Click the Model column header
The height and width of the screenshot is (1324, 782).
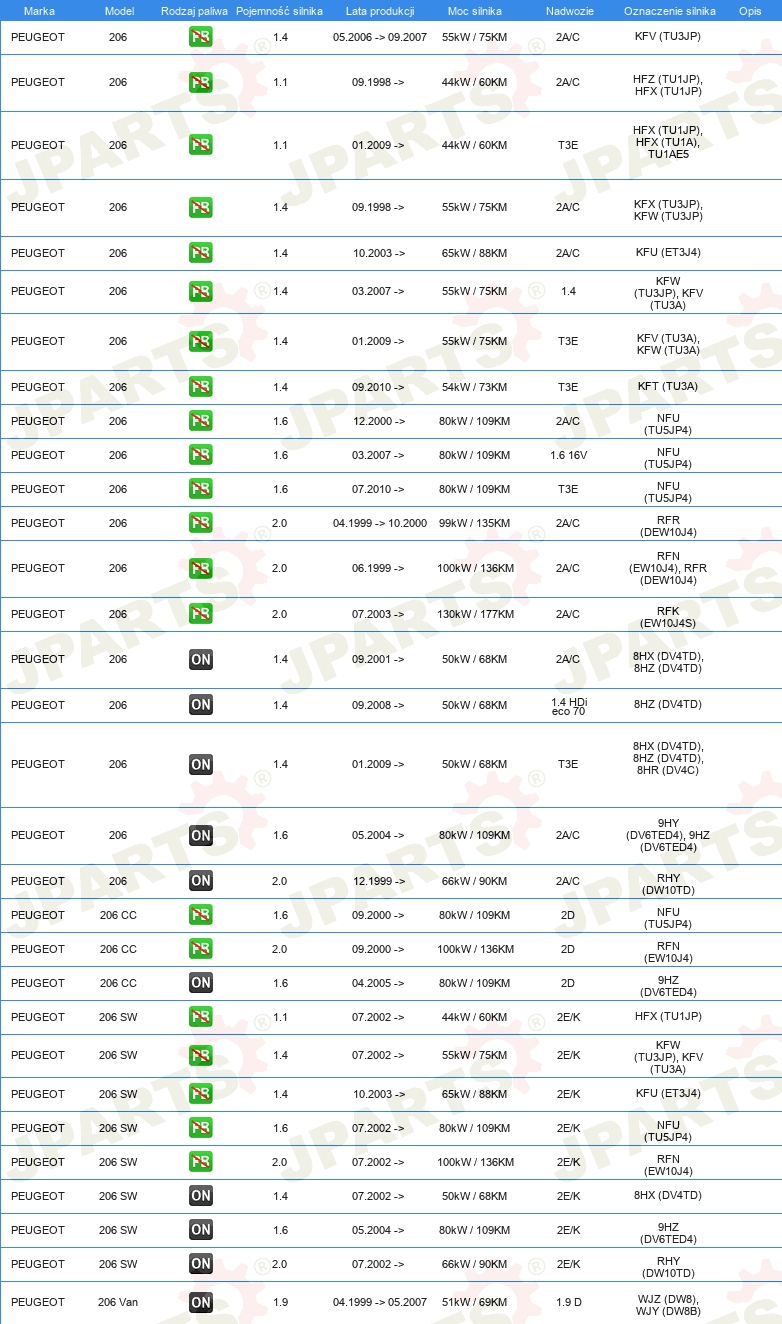click(119, 11)
